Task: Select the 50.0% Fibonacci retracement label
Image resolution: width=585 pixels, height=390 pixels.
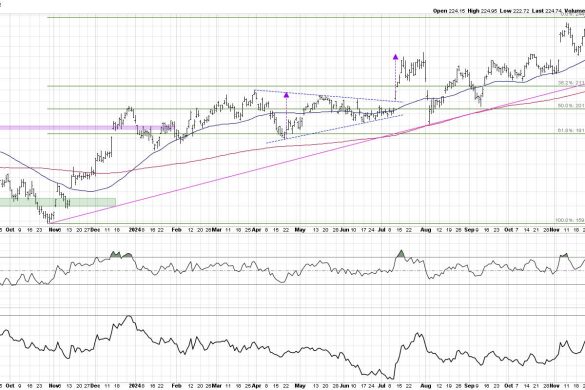Action: pos(571,106)
